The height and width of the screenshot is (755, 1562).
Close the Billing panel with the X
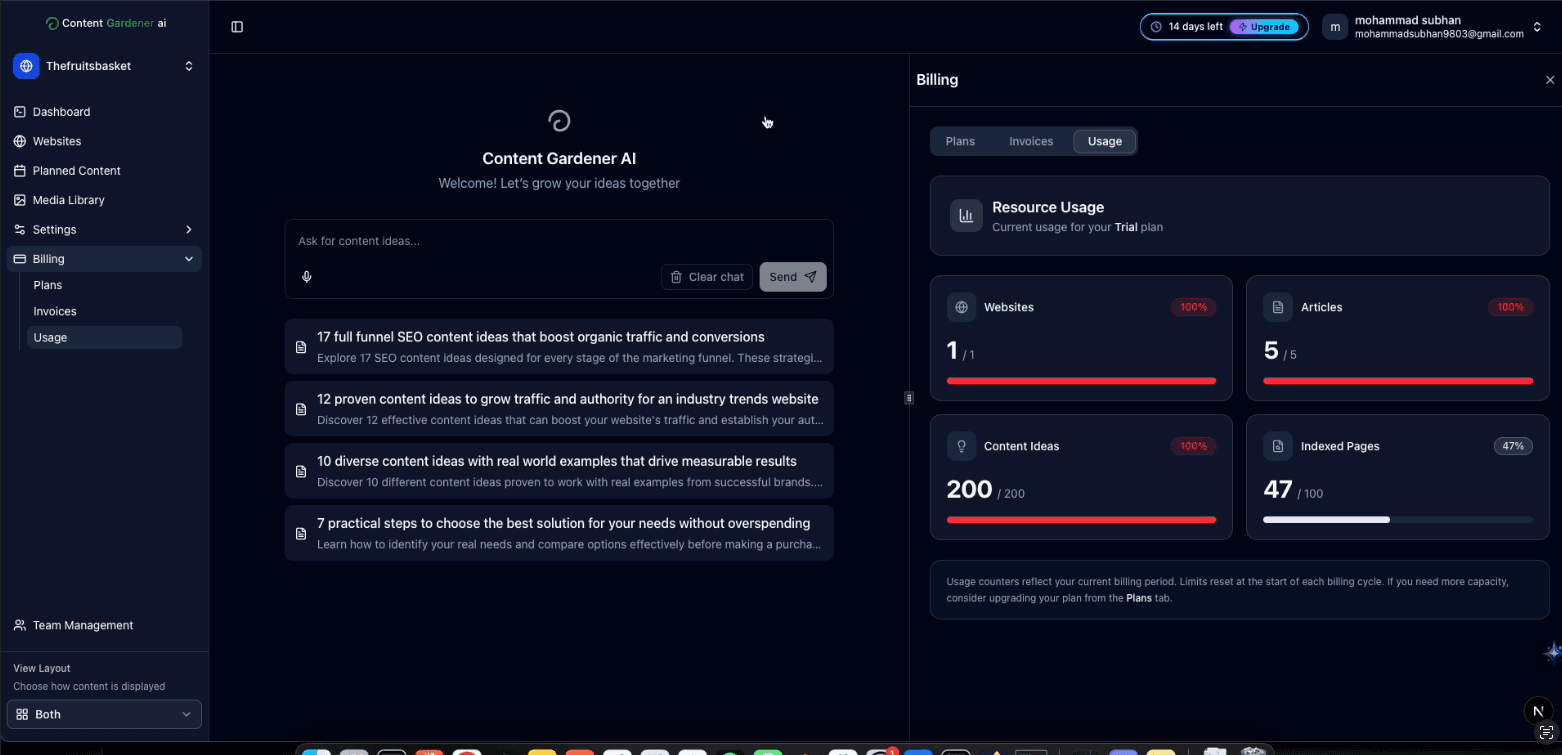[1550, 80]
